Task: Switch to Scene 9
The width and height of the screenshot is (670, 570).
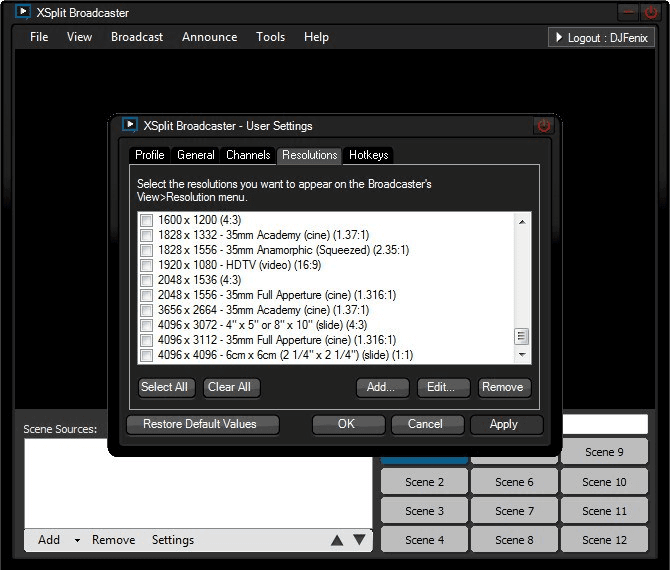Action: (604, 452)
